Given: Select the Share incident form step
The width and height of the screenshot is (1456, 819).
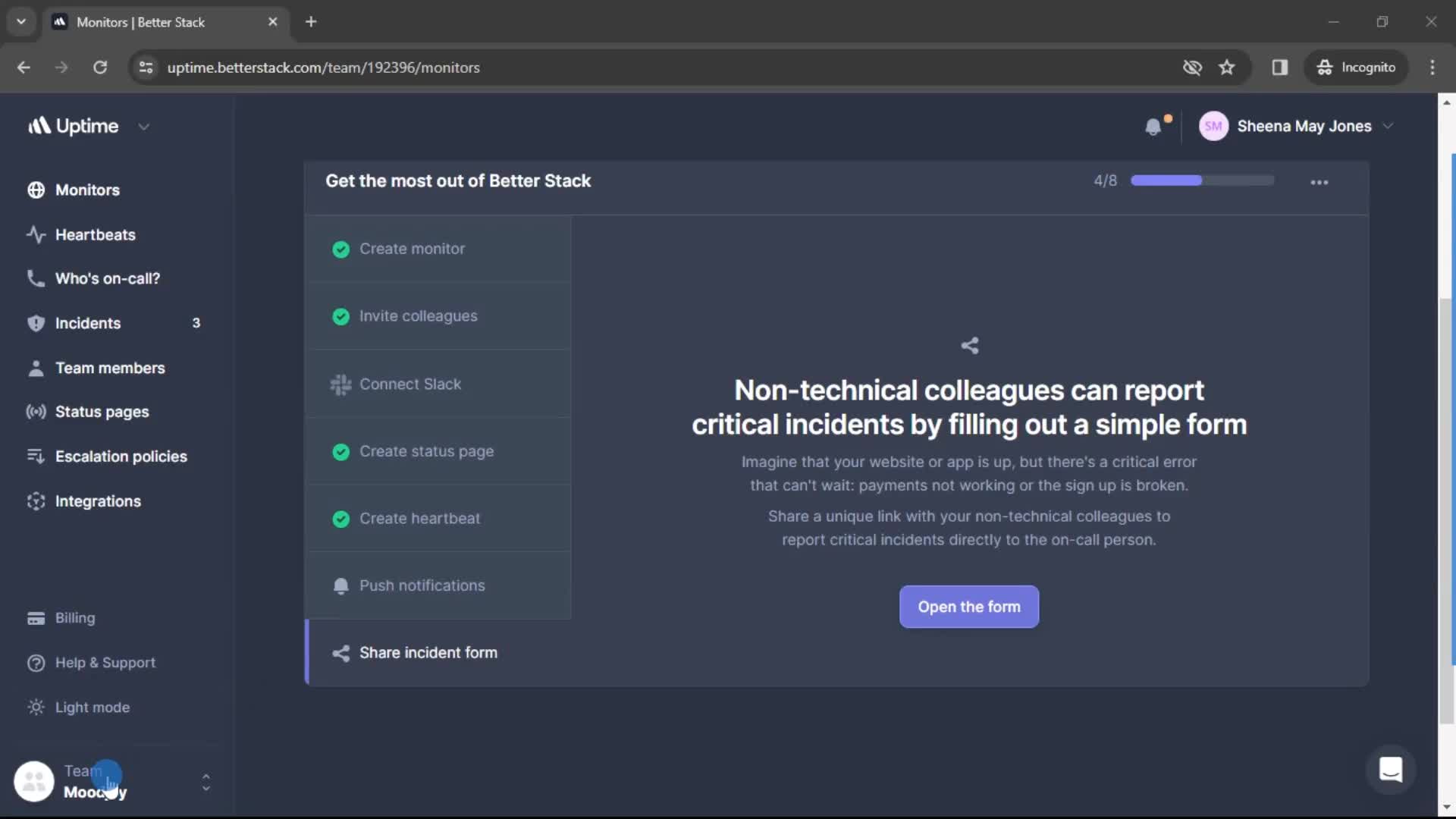Looking at the screenshot, I should tap(438, 653).
